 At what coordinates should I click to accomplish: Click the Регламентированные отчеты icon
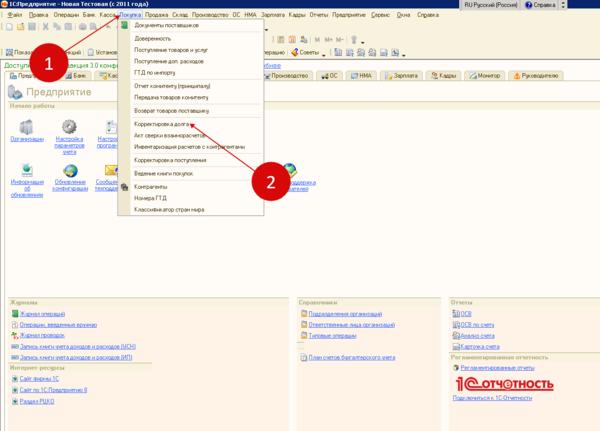click(456, 368)
